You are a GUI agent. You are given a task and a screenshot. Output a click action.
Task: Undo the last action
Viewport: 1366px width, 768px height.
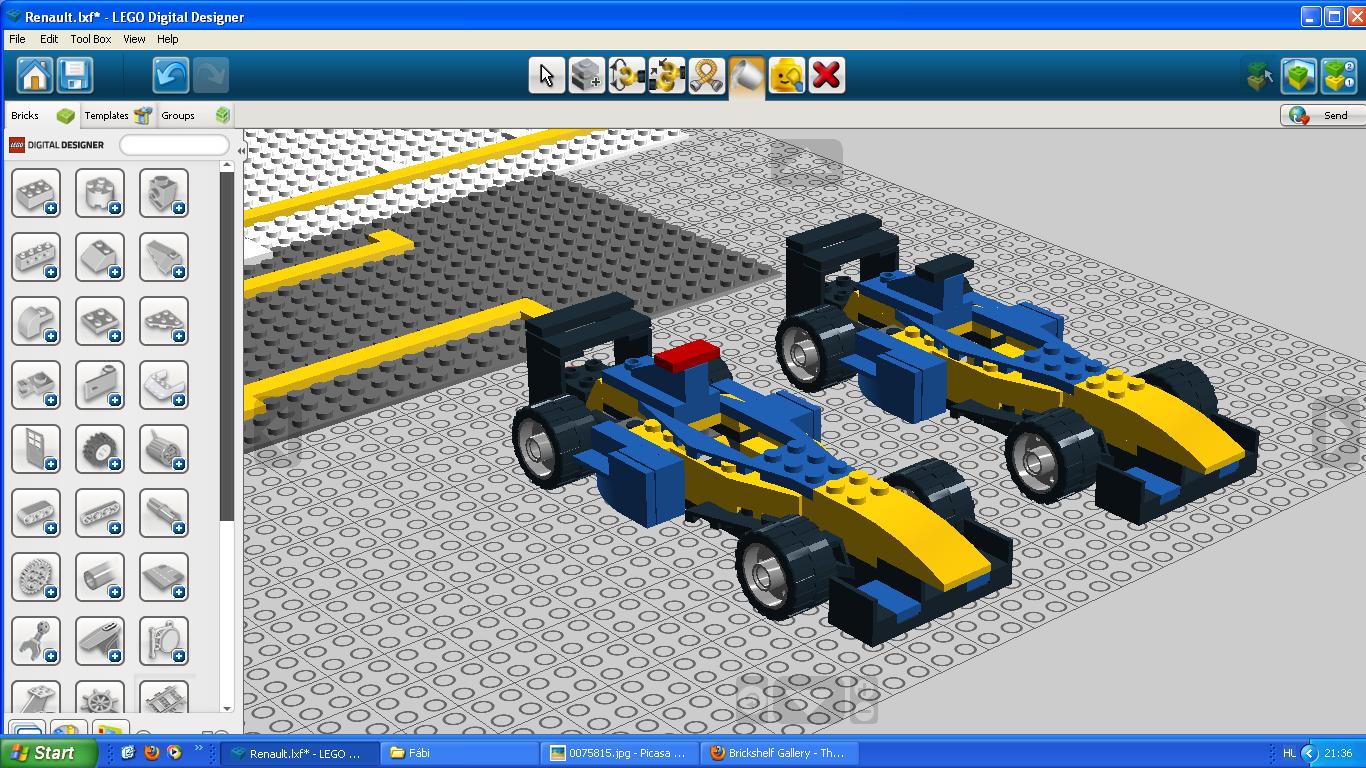coord(171,75)
